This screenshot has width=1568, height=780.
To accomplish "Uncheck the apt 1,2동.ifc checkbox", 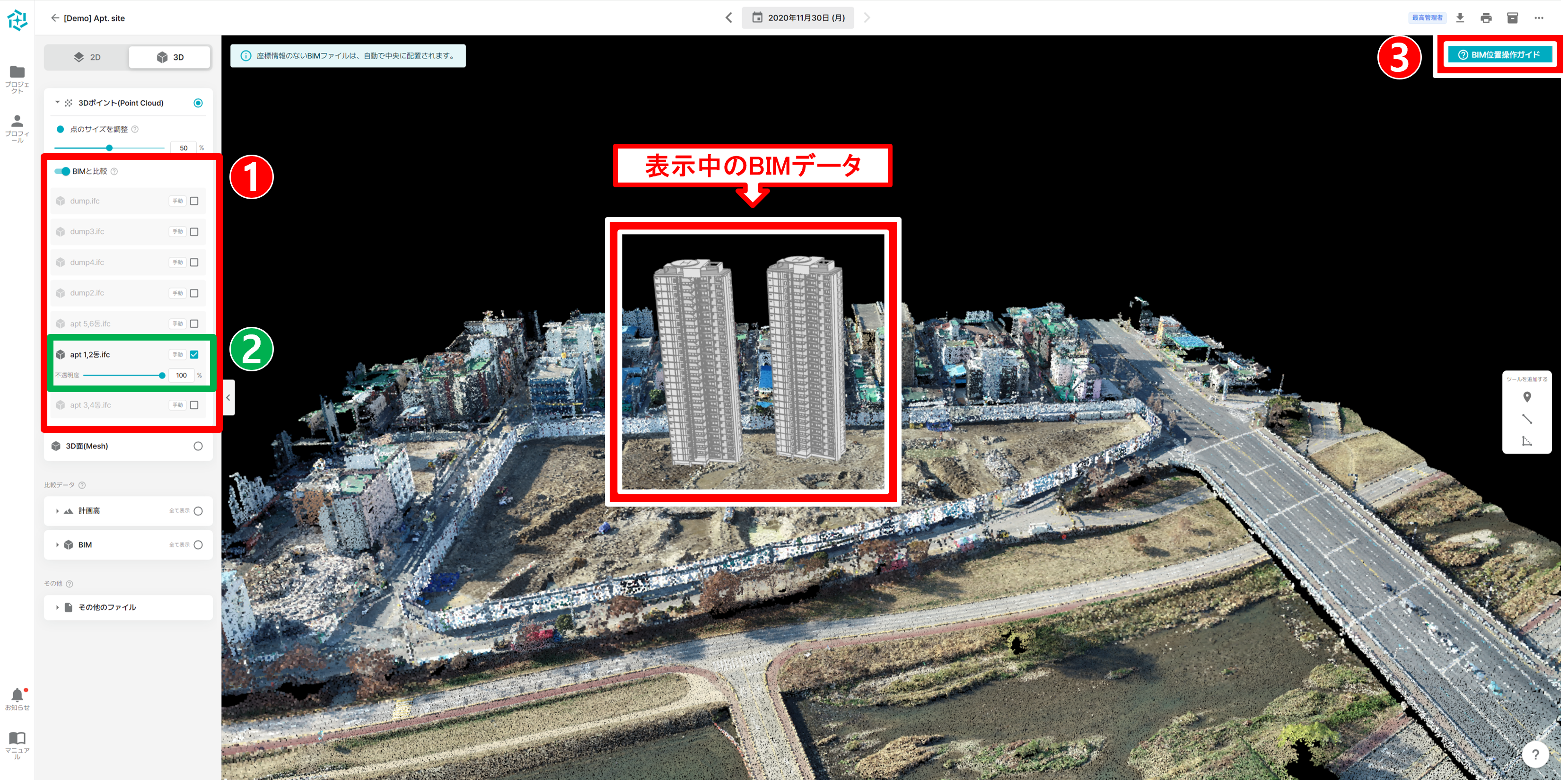I will click(x=194, y=354).
